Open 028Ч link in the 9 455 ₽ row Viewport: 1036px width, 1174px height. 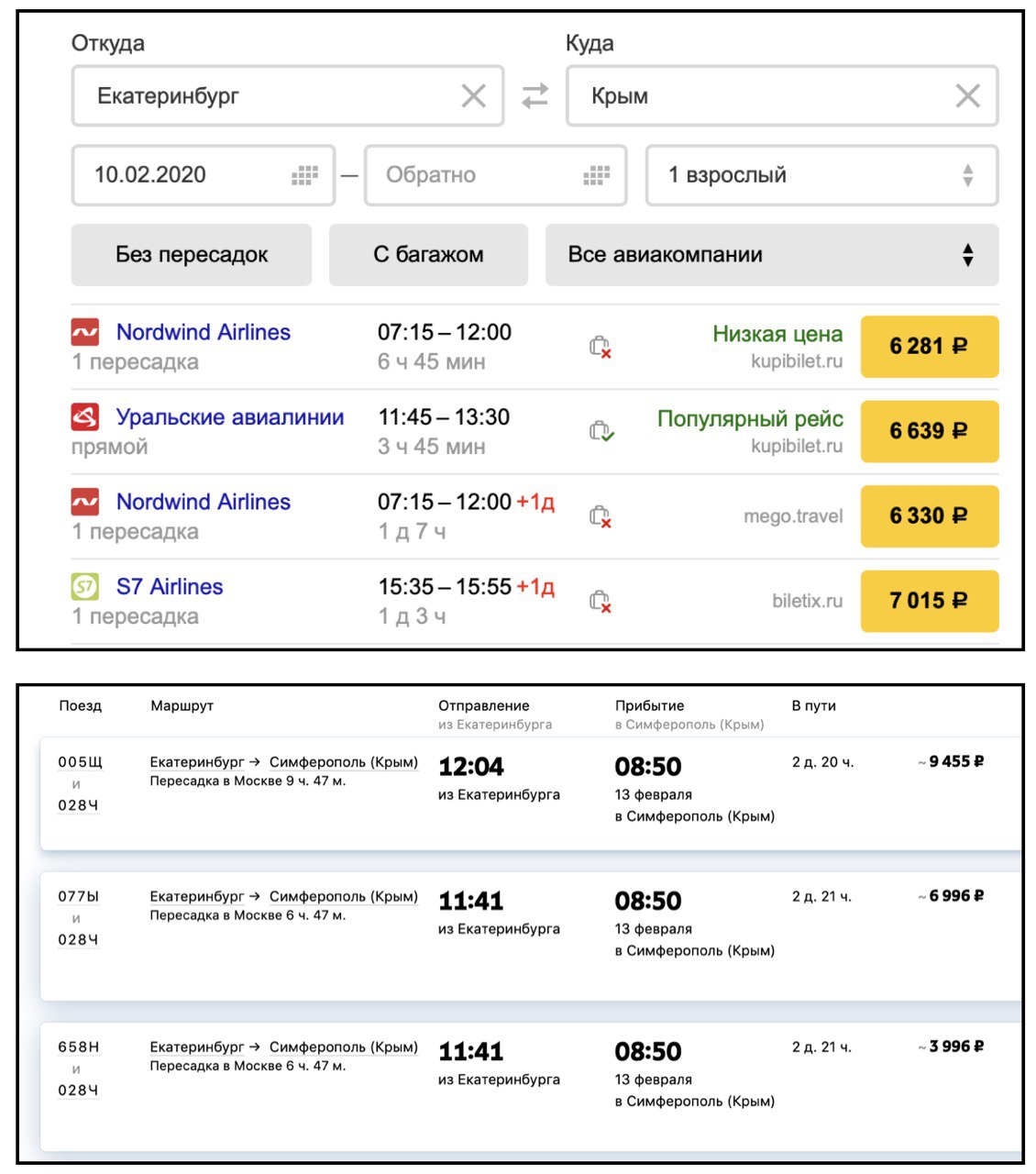coord(78,805)
